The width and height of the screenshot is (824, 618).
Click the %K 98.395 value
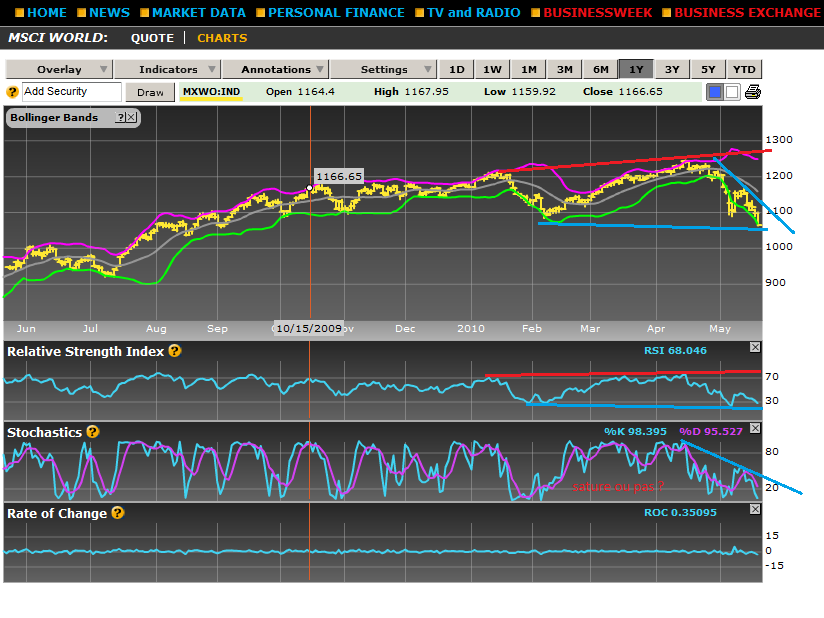pyautogui.click(x=635, y=431)
